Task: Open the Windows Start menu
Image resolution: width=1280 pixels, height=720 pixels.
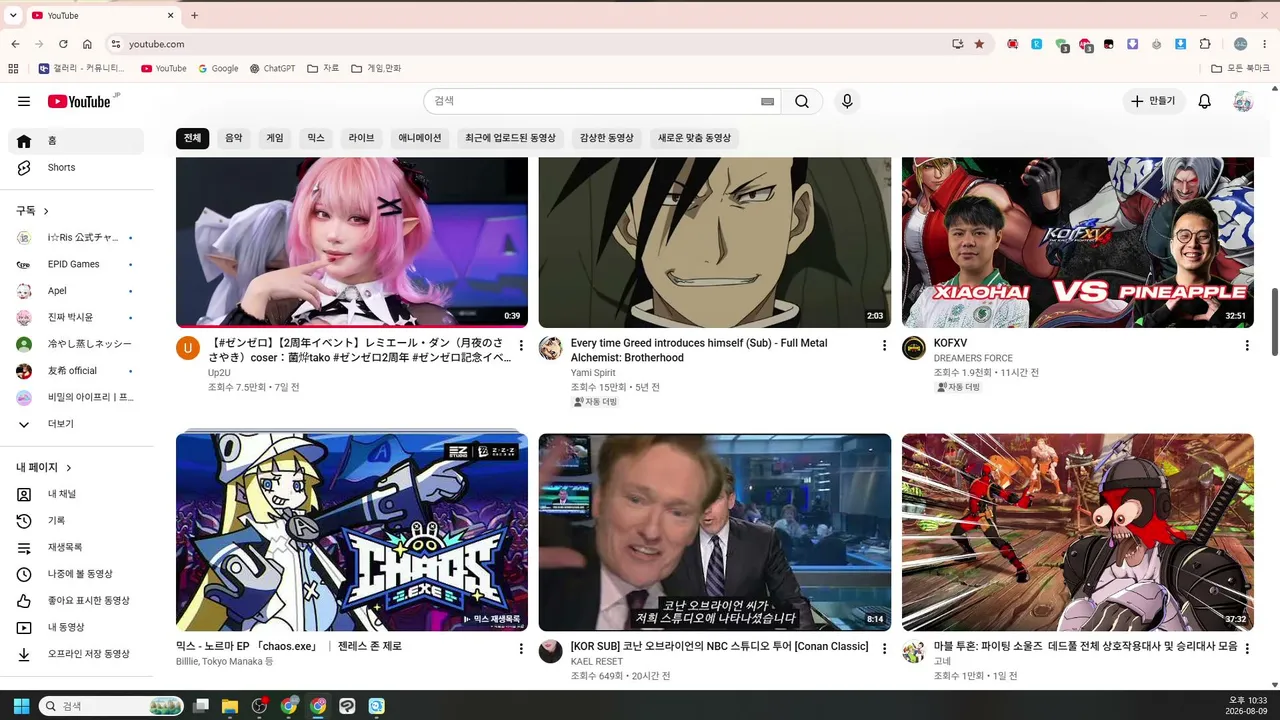Action: click(x=21, y=706)
